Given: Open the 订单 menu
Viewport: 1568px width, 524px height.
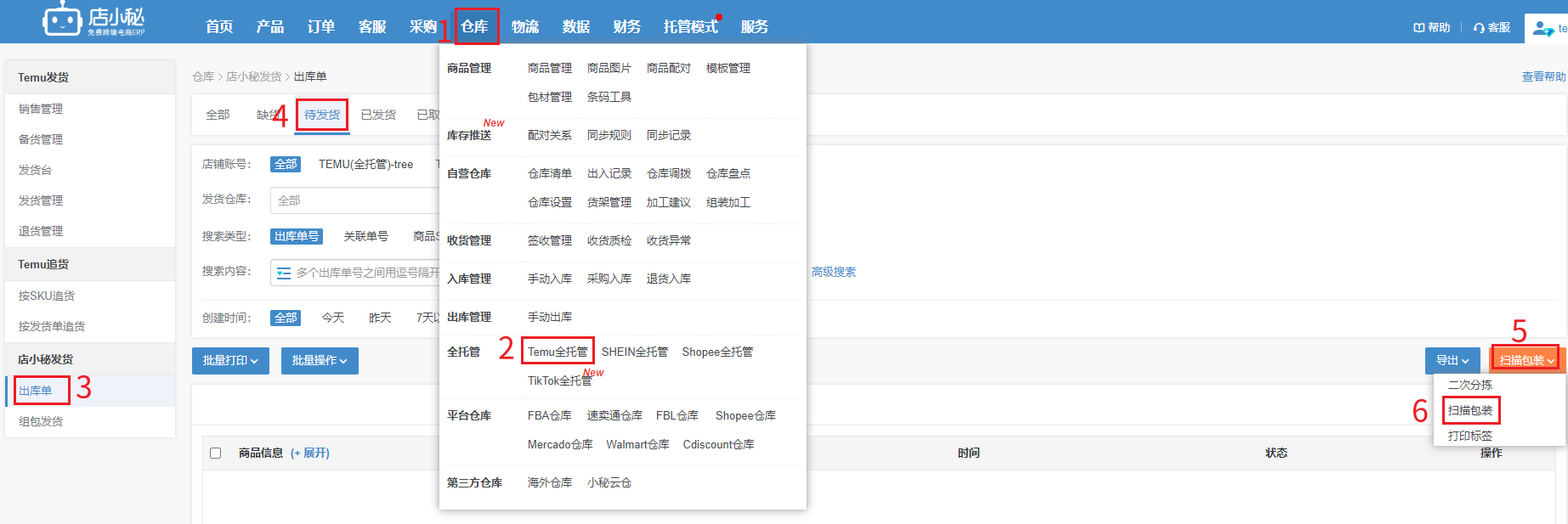Looking at the screenshot, I should tap(321, 27).
